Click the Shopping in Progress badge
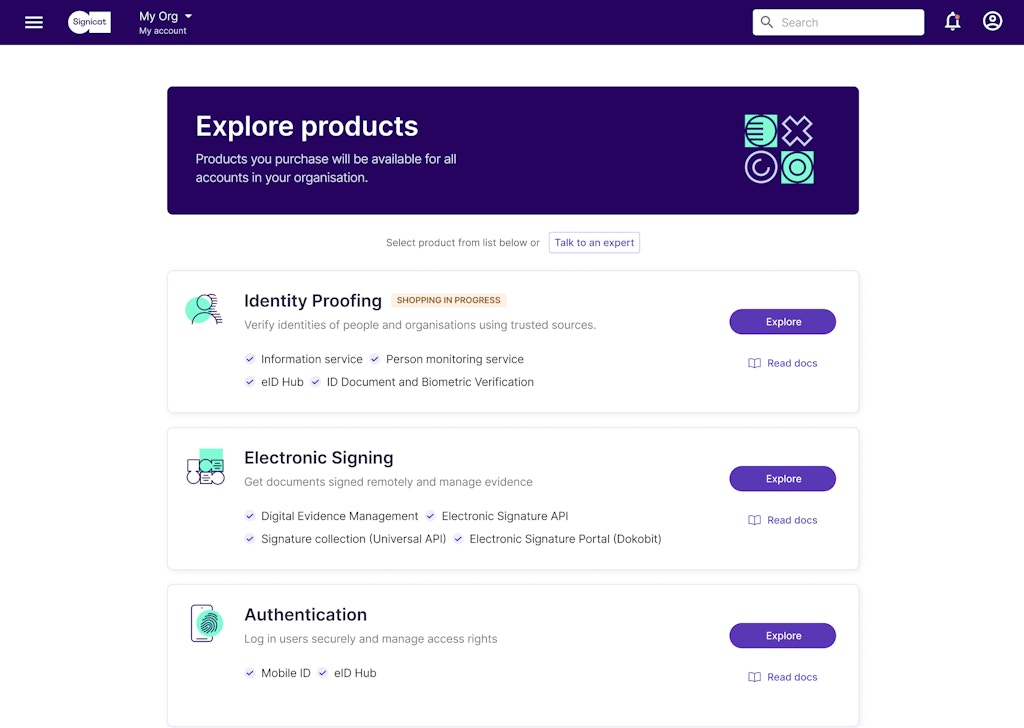 coord(449,300)
